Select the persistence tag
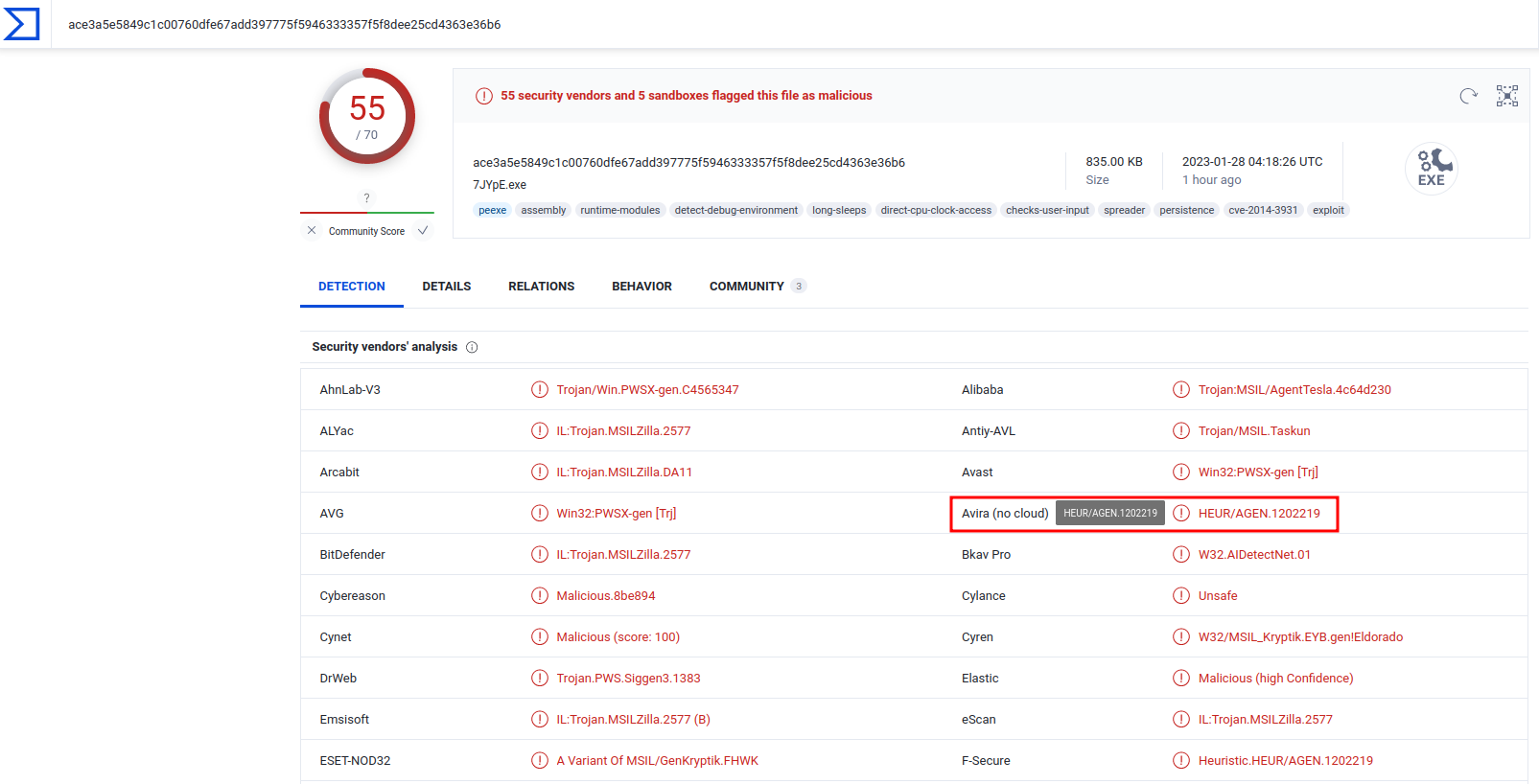 pyautogui.click(x=1187, y=210)
